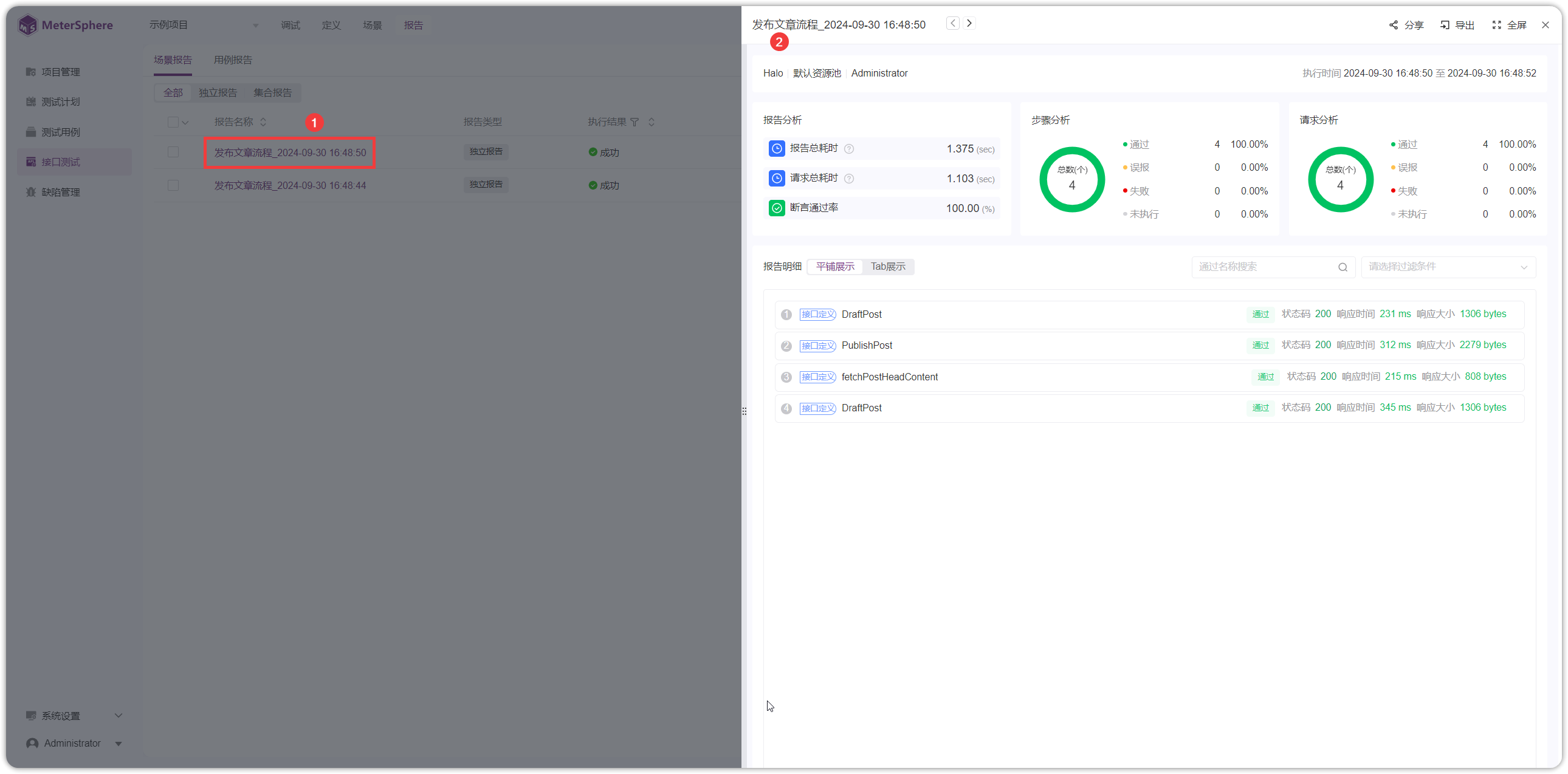Click help icon next to 报告总耗时

pyautogui.click(x=849, y=149)
